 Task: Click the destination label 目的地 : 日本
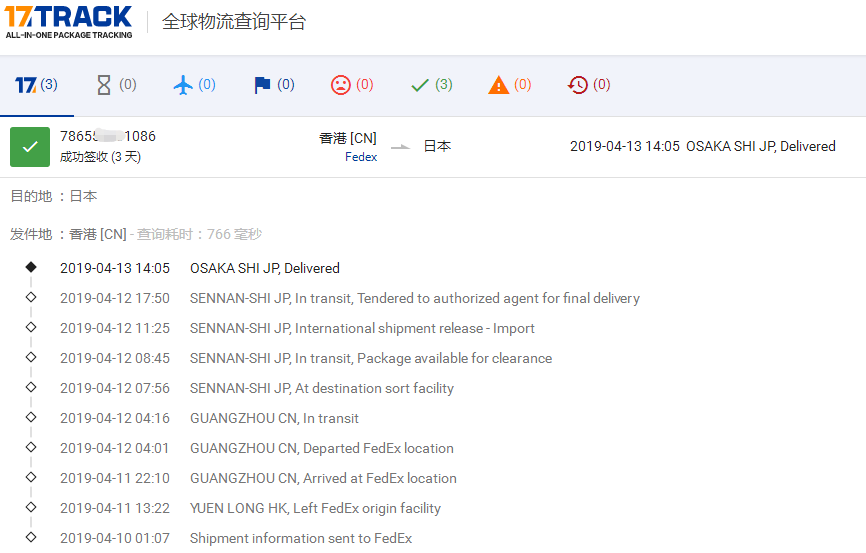click(54, 196)
